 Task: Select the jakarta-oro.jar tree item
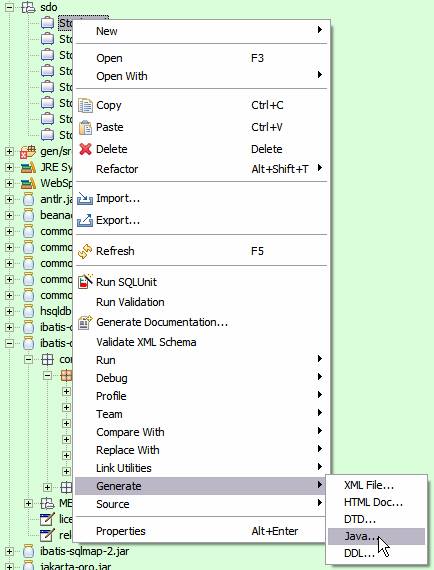click(76, 566)
